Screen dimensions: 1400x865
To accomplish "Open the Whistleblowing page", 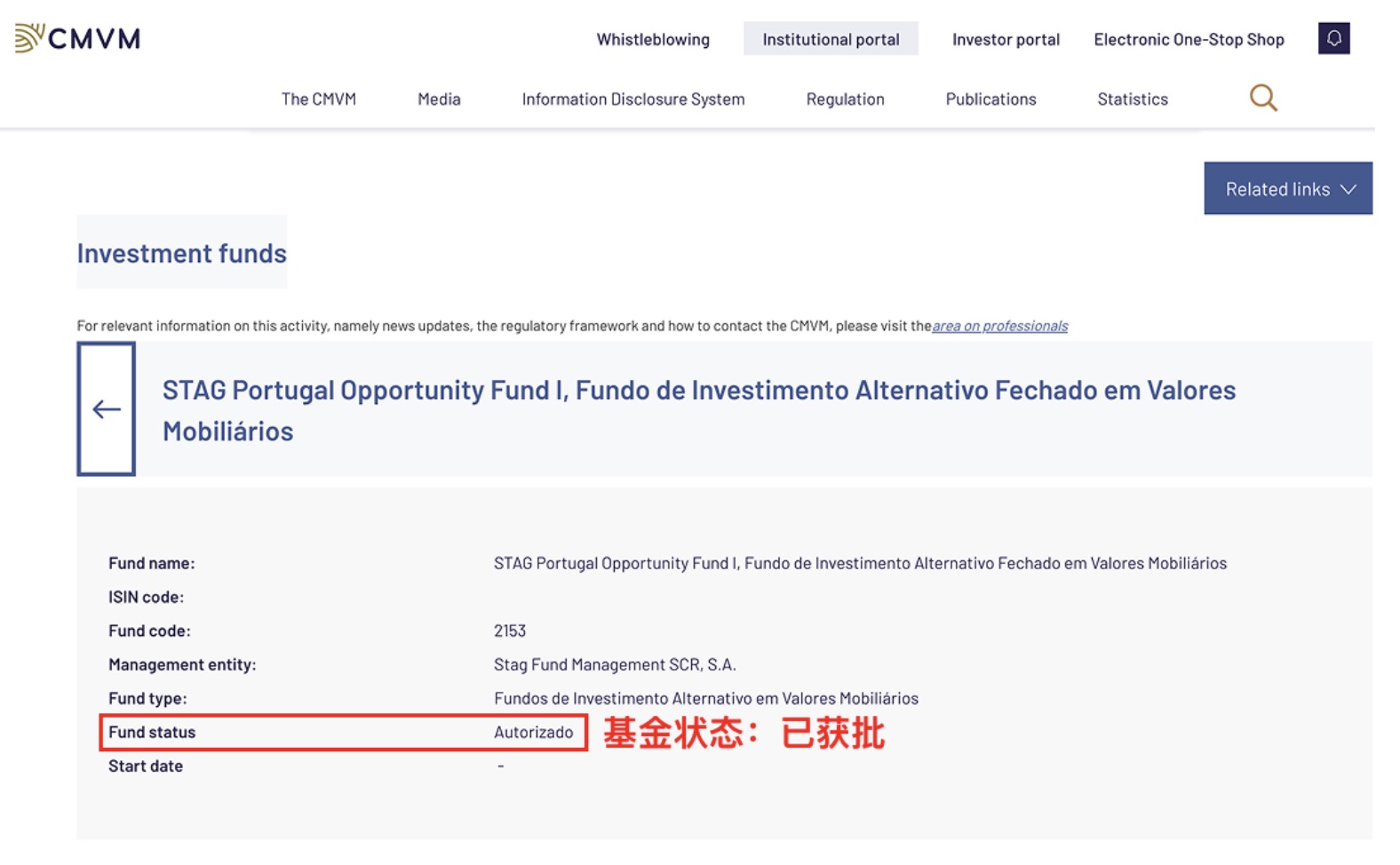I will pos(653,39).
